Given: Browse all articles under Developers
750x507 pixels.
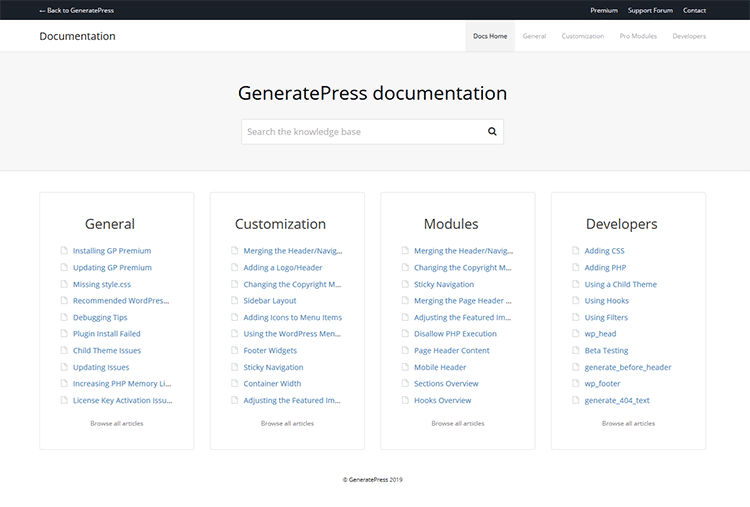Looking at the screenshot, I should click(x=629, y=423).
